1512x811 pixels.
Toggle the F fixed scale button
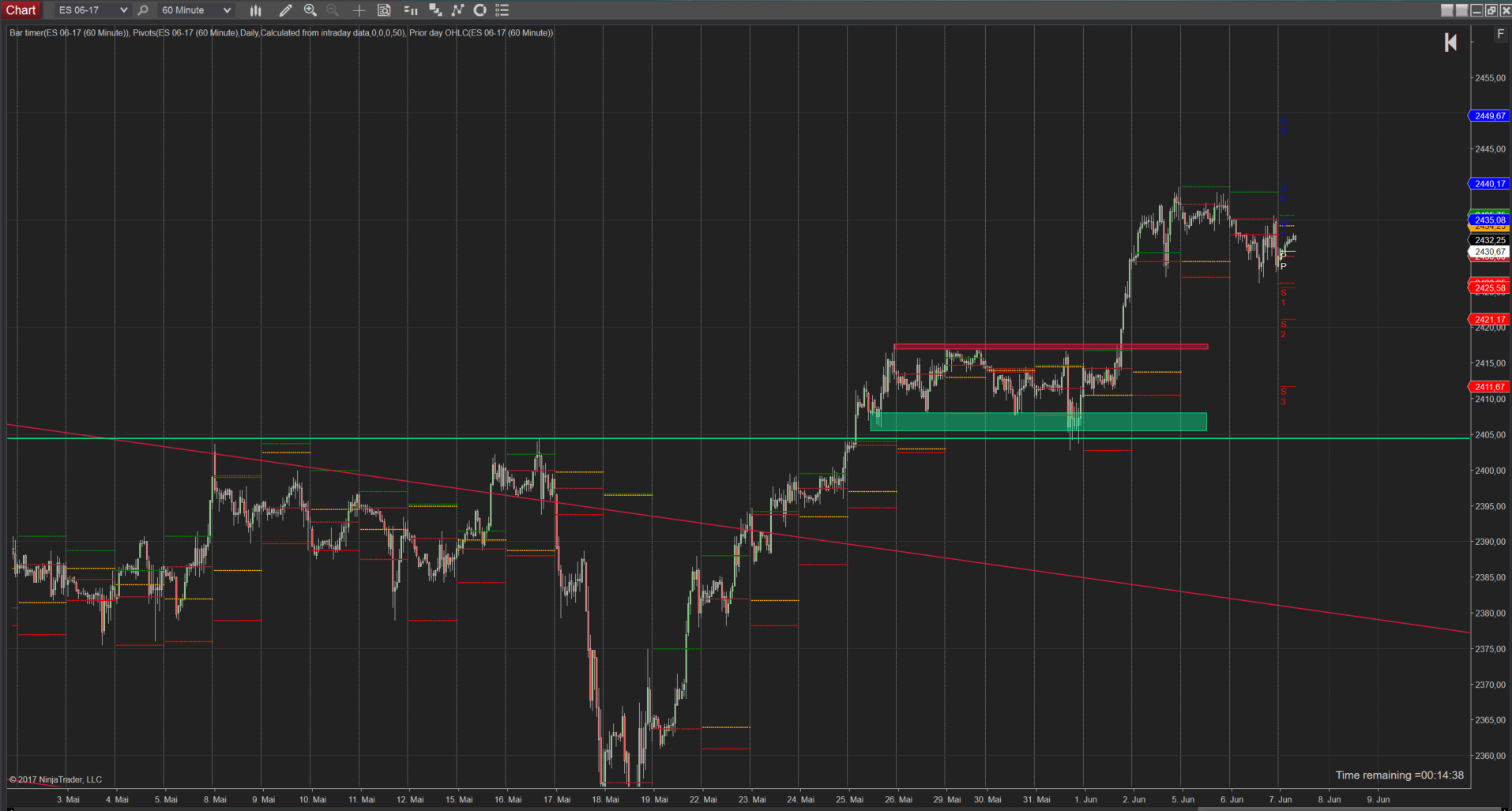point(1500,34)
